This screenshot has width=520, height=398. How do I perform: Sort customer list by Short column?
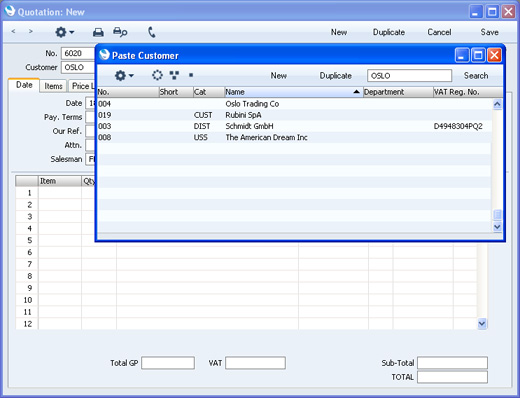[176, 92]
